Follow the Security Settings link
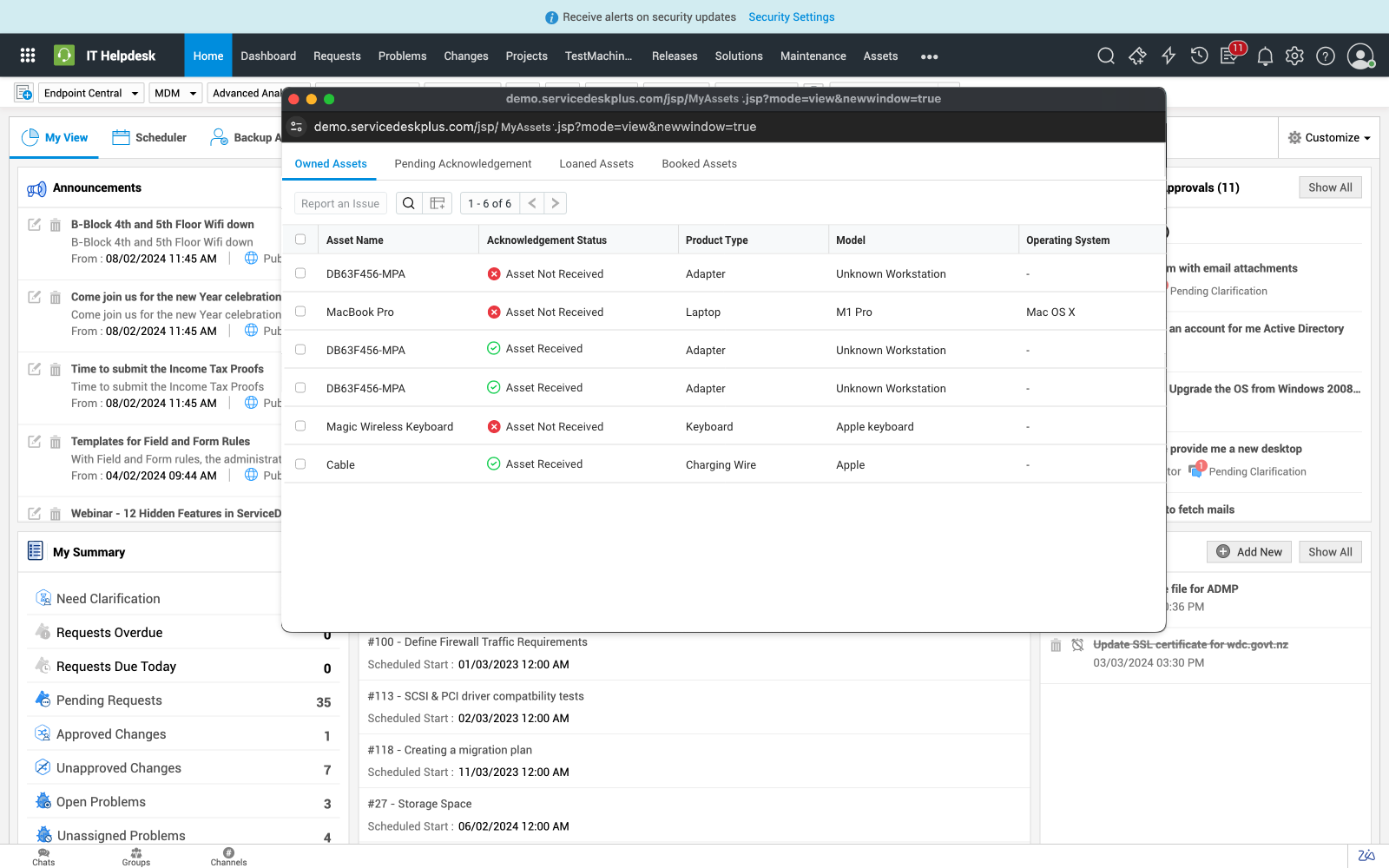 [x=791, y=16]
